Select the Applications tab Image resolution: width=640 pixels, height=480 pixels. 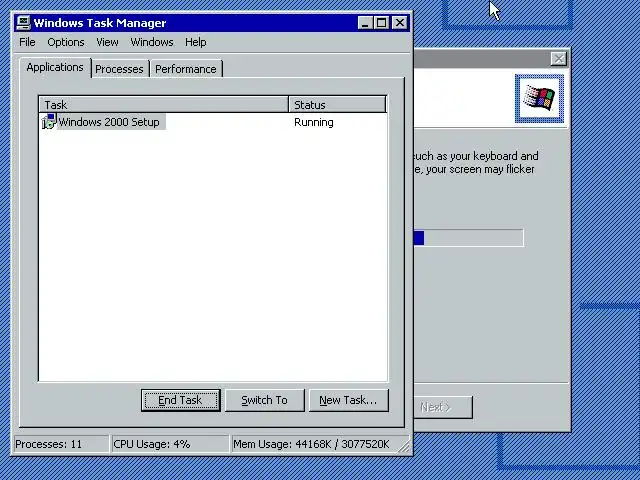click(x=55, y=67)
